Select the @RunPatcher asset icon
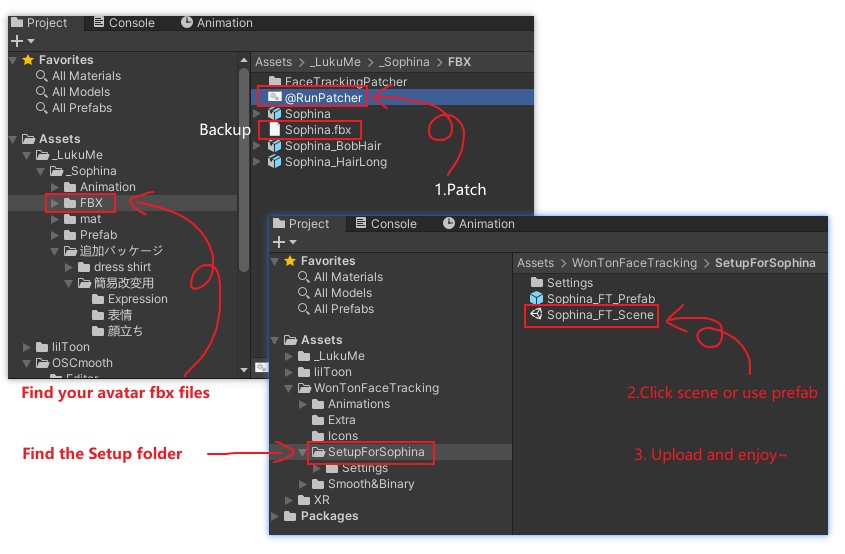Image resolution: width=845 pixels, height=554 pixels. (275, 98)
